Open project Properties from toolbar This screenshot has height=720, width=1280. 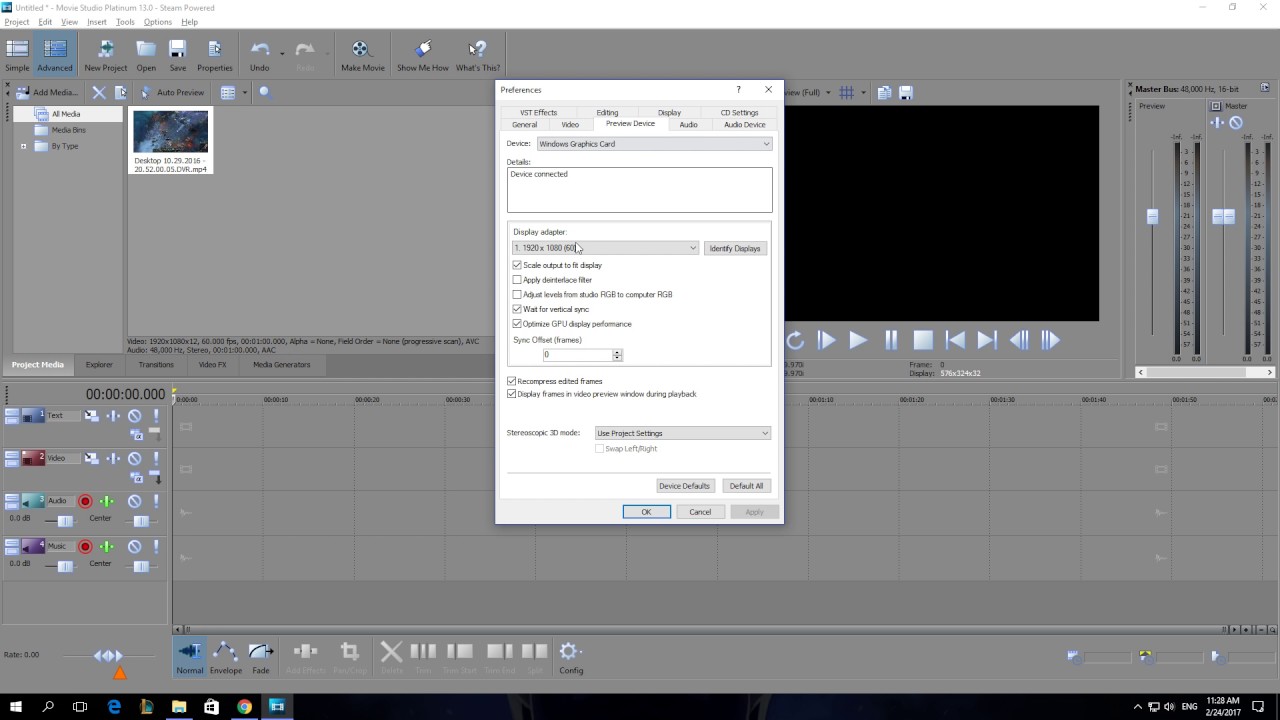214,56
